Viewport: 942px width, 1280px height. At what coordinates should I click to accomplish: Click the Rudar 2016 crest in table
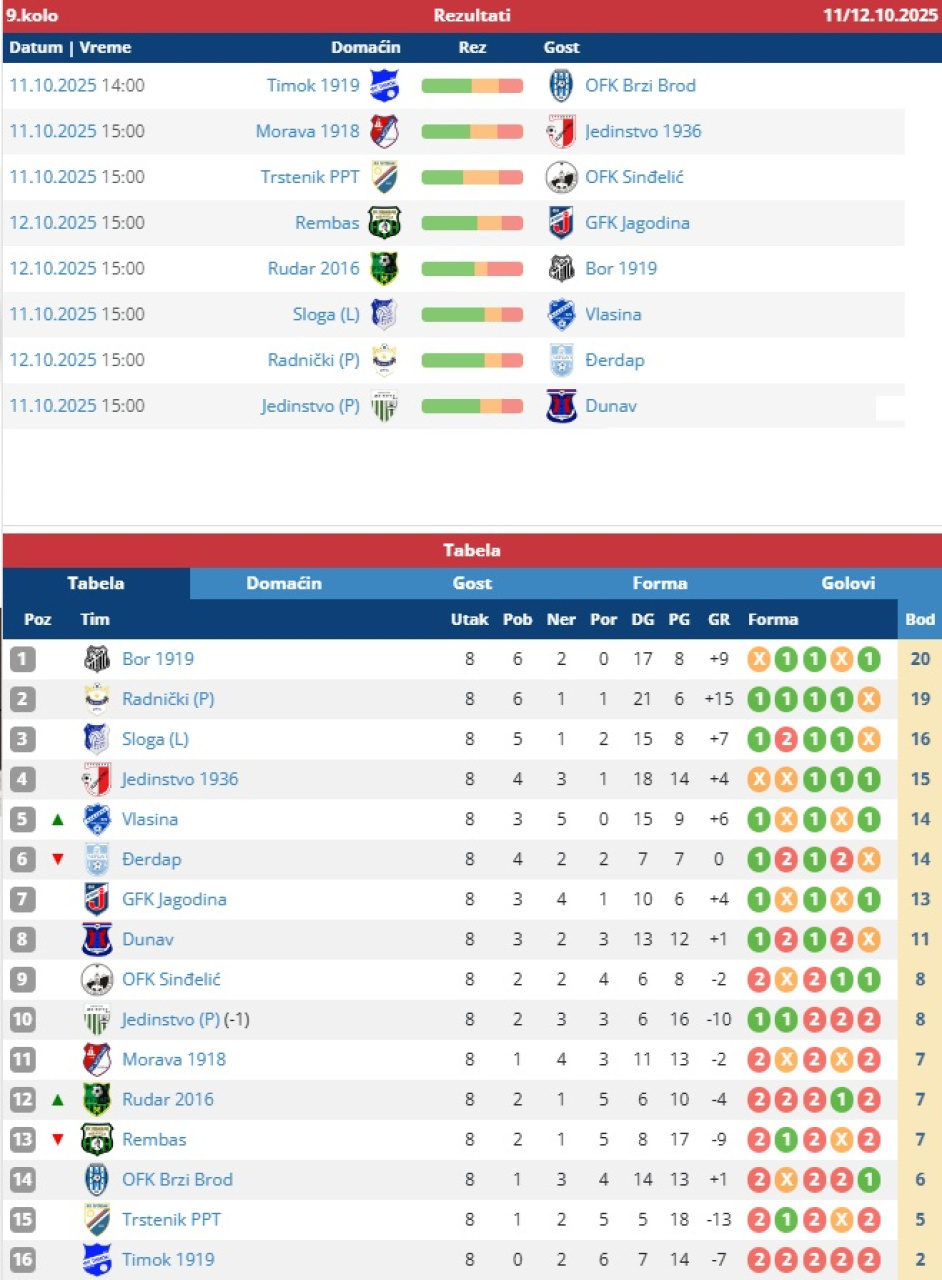tap(96, 1099)
